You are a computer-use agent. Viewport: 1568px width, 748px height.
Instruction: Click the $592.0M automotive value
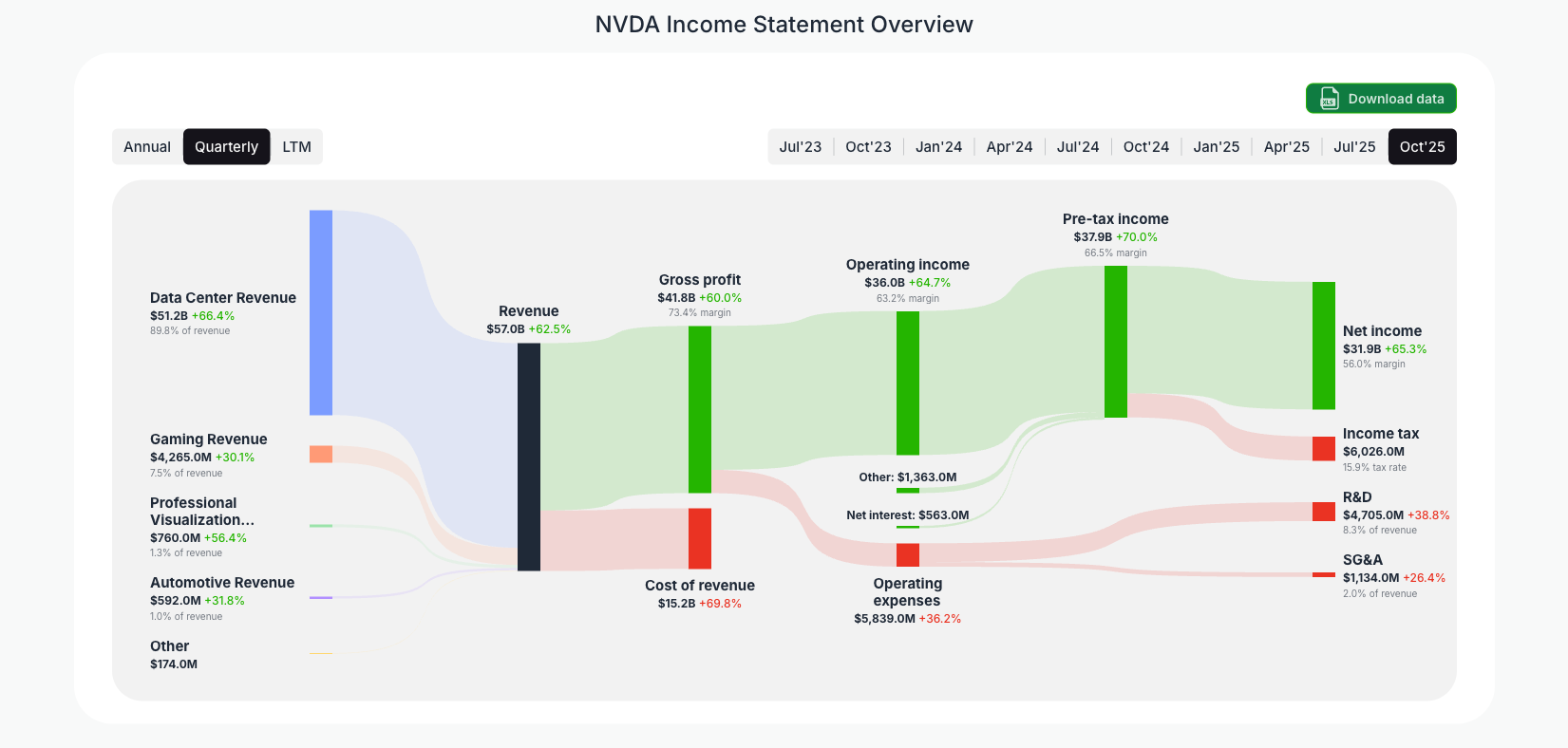click(176, 601)
